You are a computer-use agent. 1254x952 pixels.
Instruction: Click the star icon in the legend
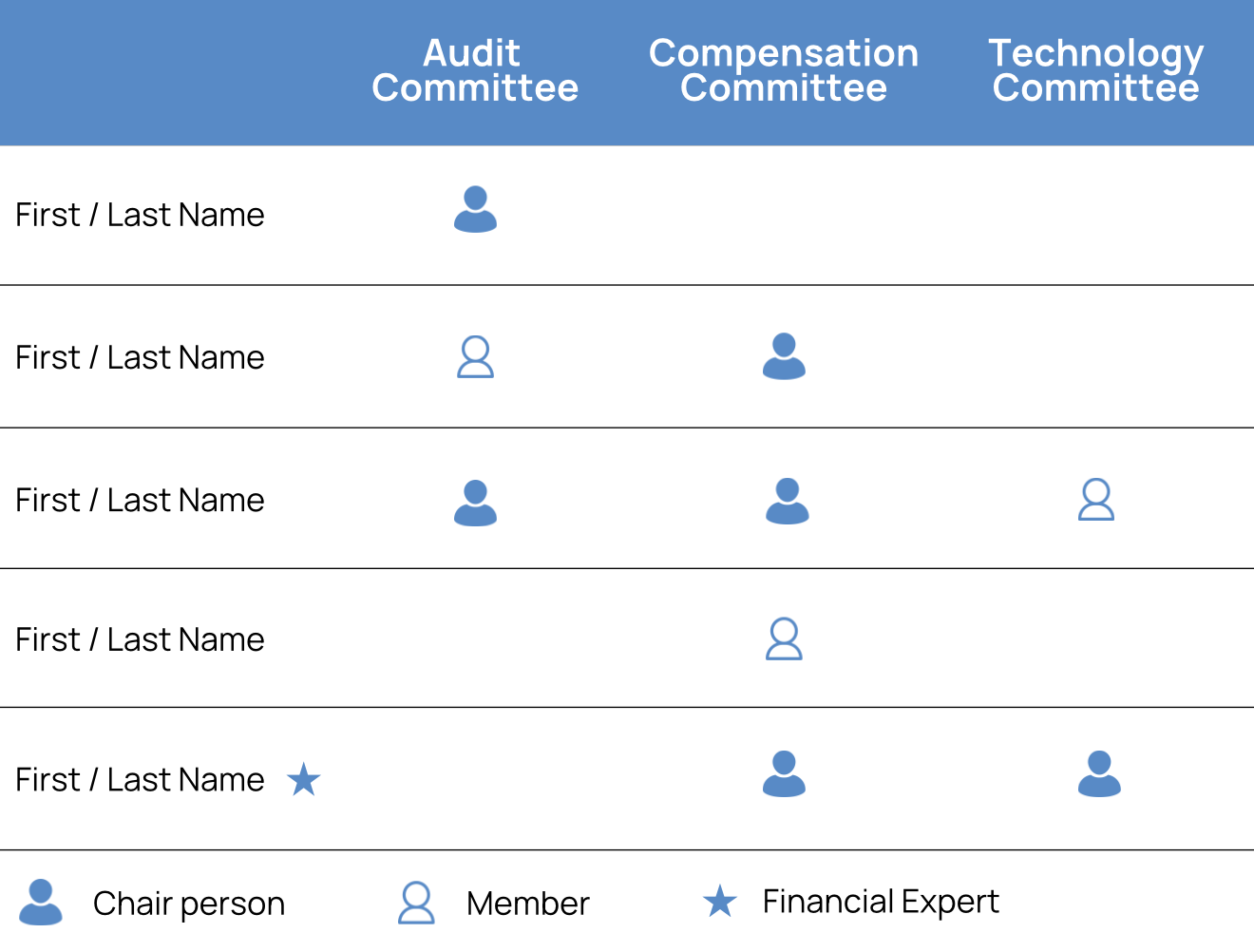pos(720,902)
